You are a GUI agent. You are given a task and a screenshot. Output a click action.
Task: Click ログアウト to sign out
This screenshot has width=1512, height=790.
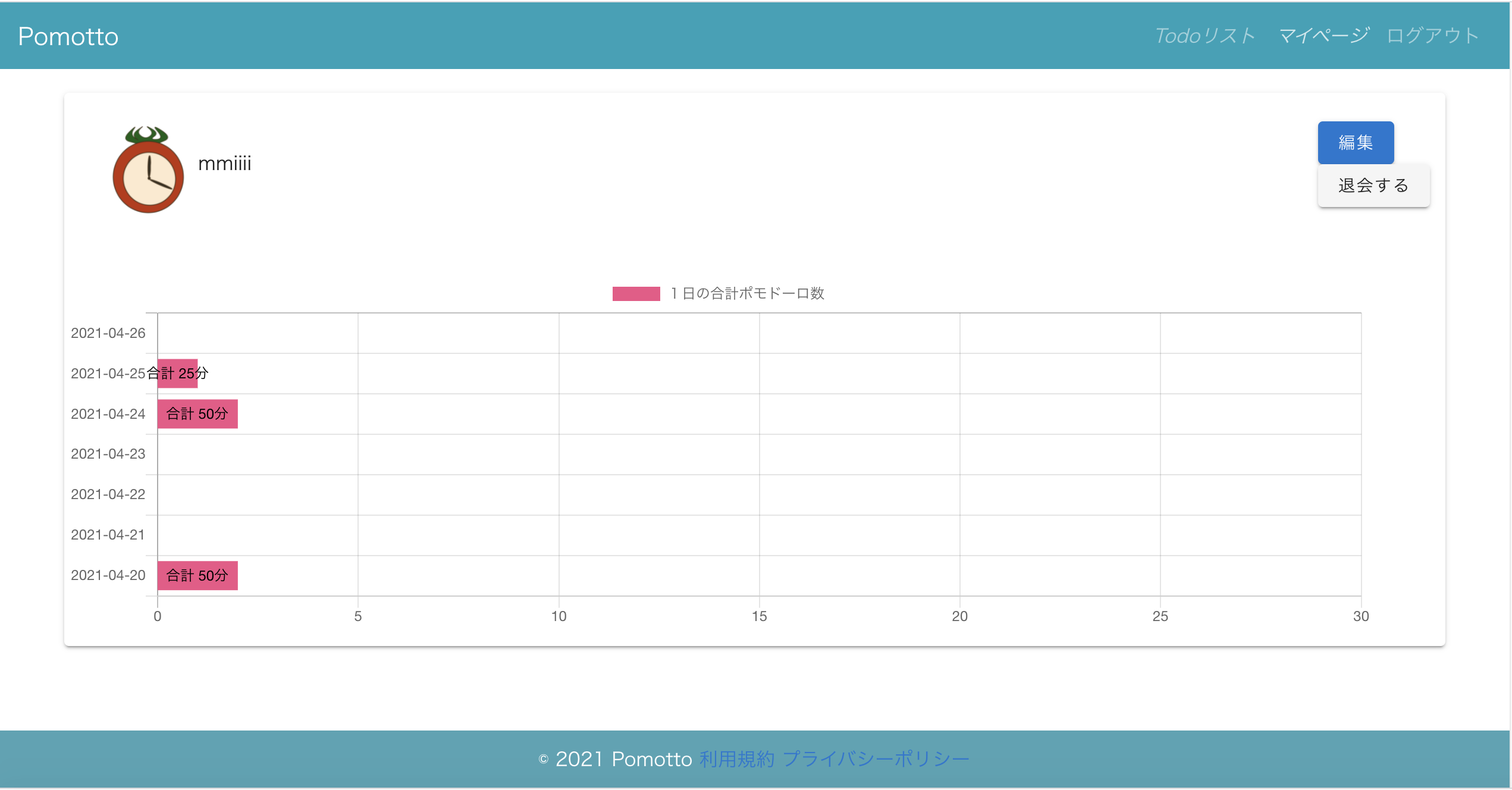[1432, 36]
